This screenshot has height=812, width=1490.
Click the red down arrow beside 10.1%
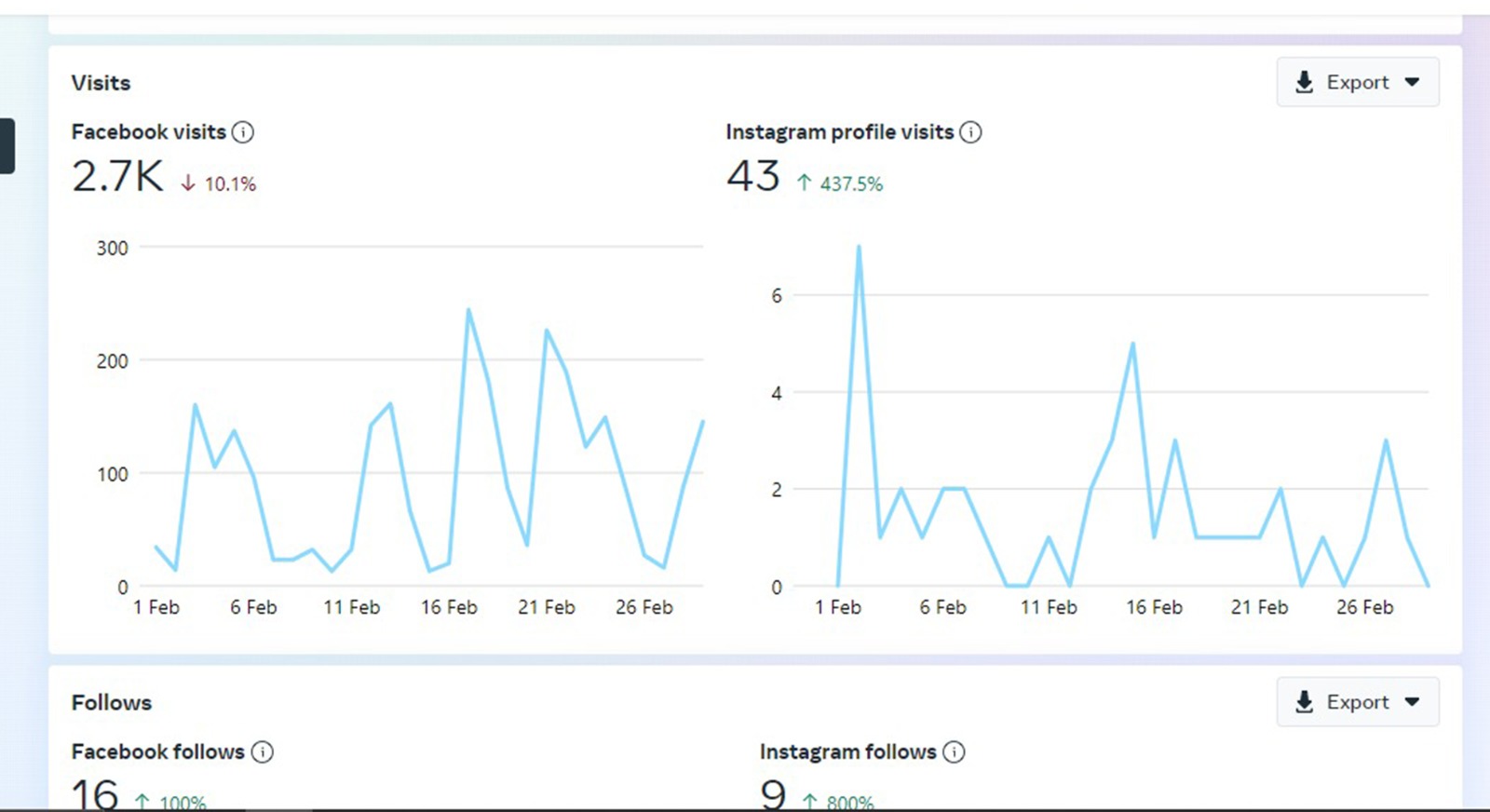(188, 183)
